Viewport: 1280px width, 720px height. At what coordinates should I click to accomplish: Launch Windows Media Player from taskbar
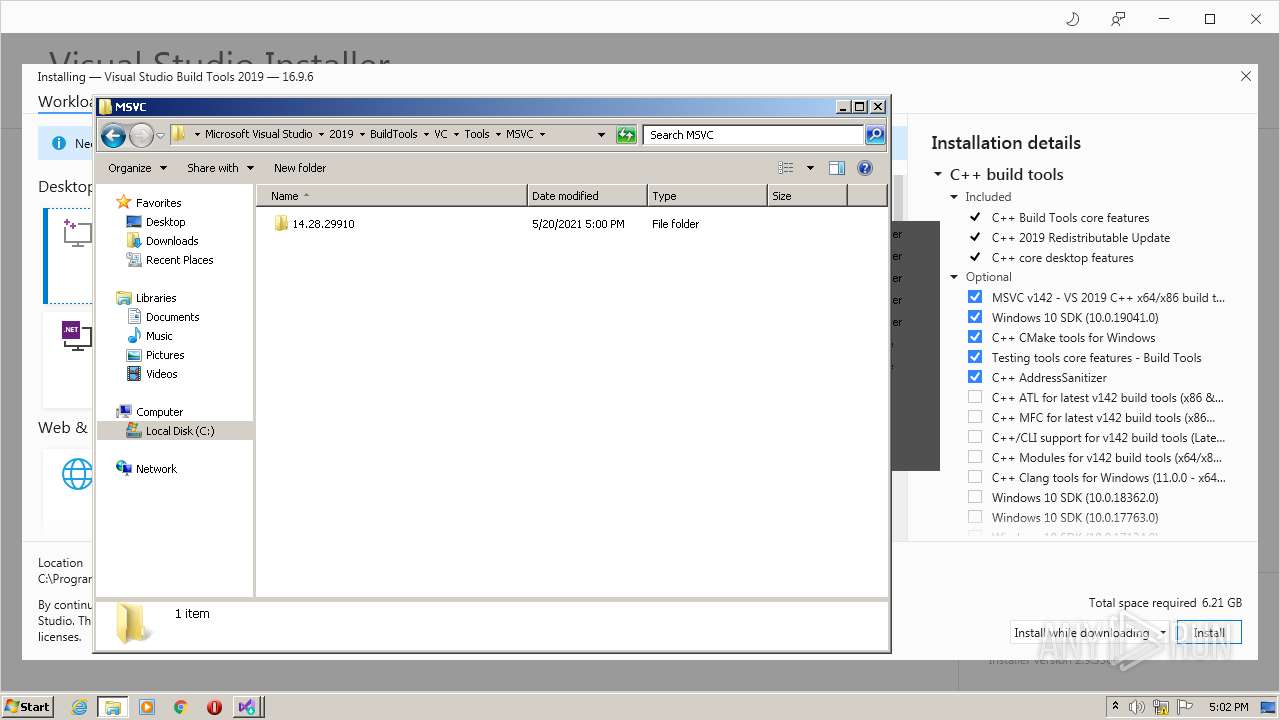(x=147, y=707)
